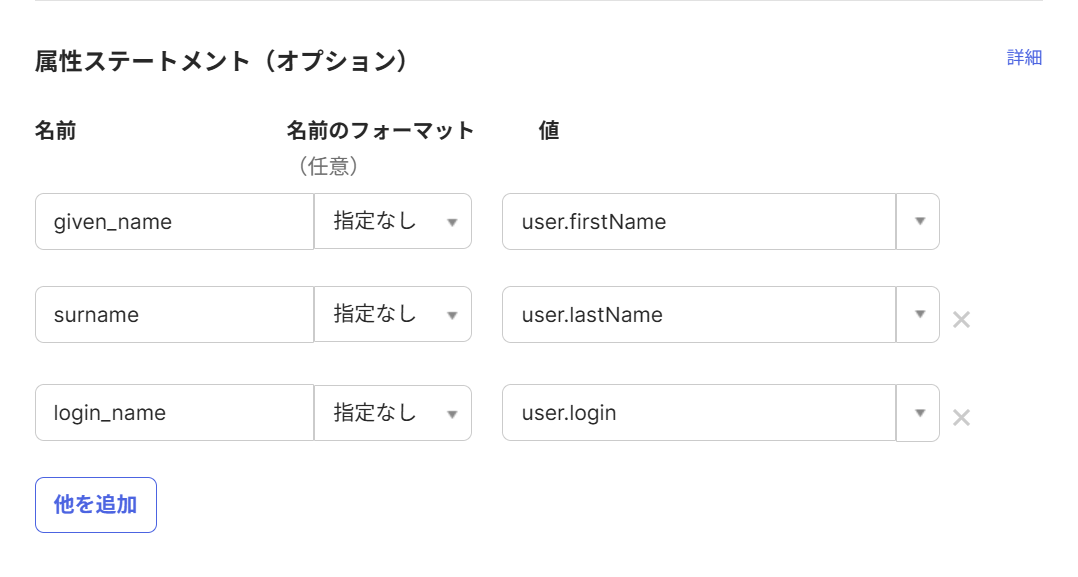
Task: Expand name format dropdown for given_name
Action: click(393, 222)
